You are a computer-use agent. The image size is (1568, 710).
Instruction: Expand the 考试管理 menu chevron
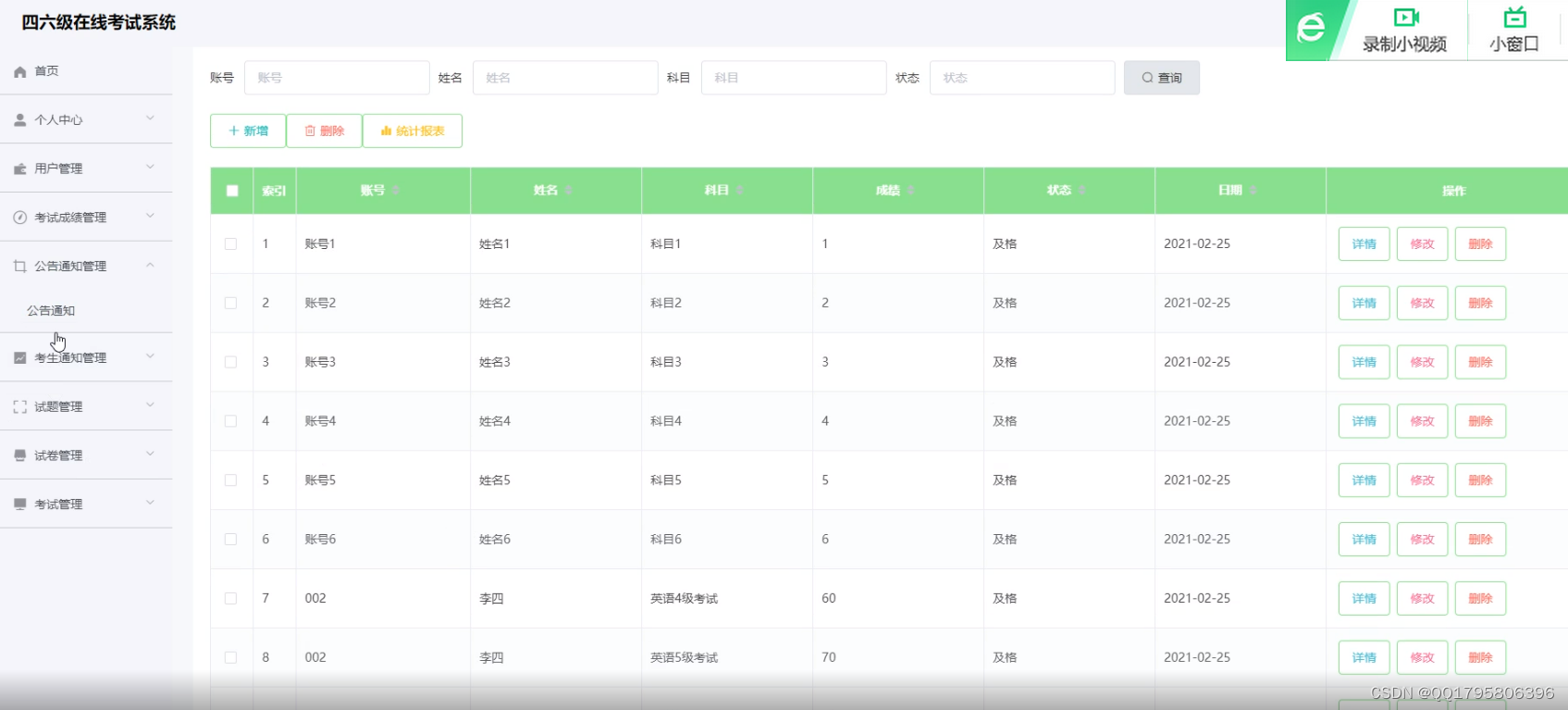(x=150, y=503)
